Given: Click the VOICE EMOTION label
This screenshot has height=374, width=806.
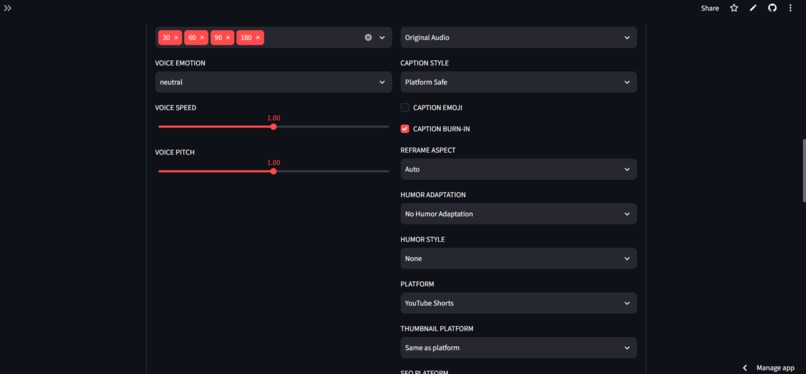Looking at the screenshot, I should [x=180, y=63].
